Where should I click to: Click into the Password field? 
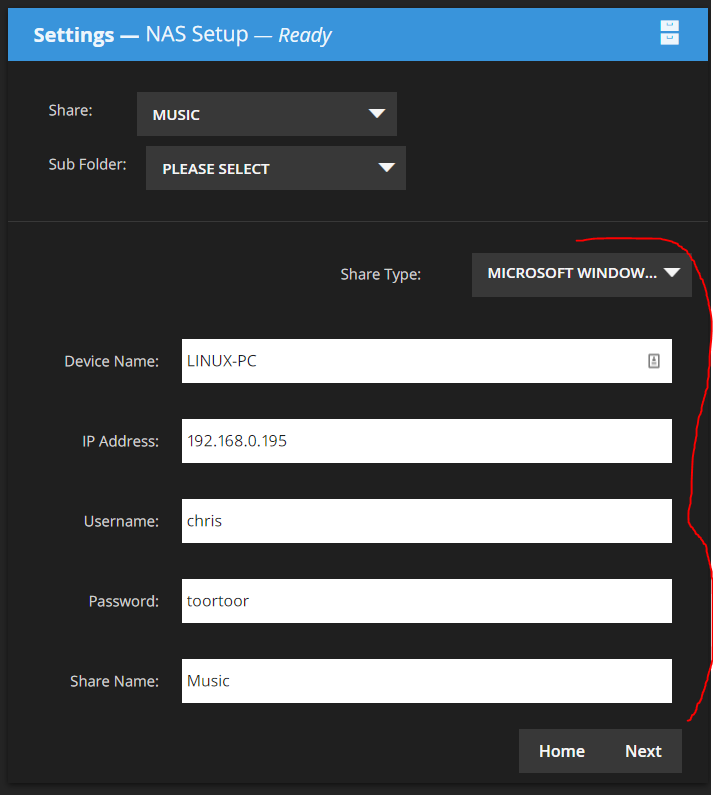427,601
